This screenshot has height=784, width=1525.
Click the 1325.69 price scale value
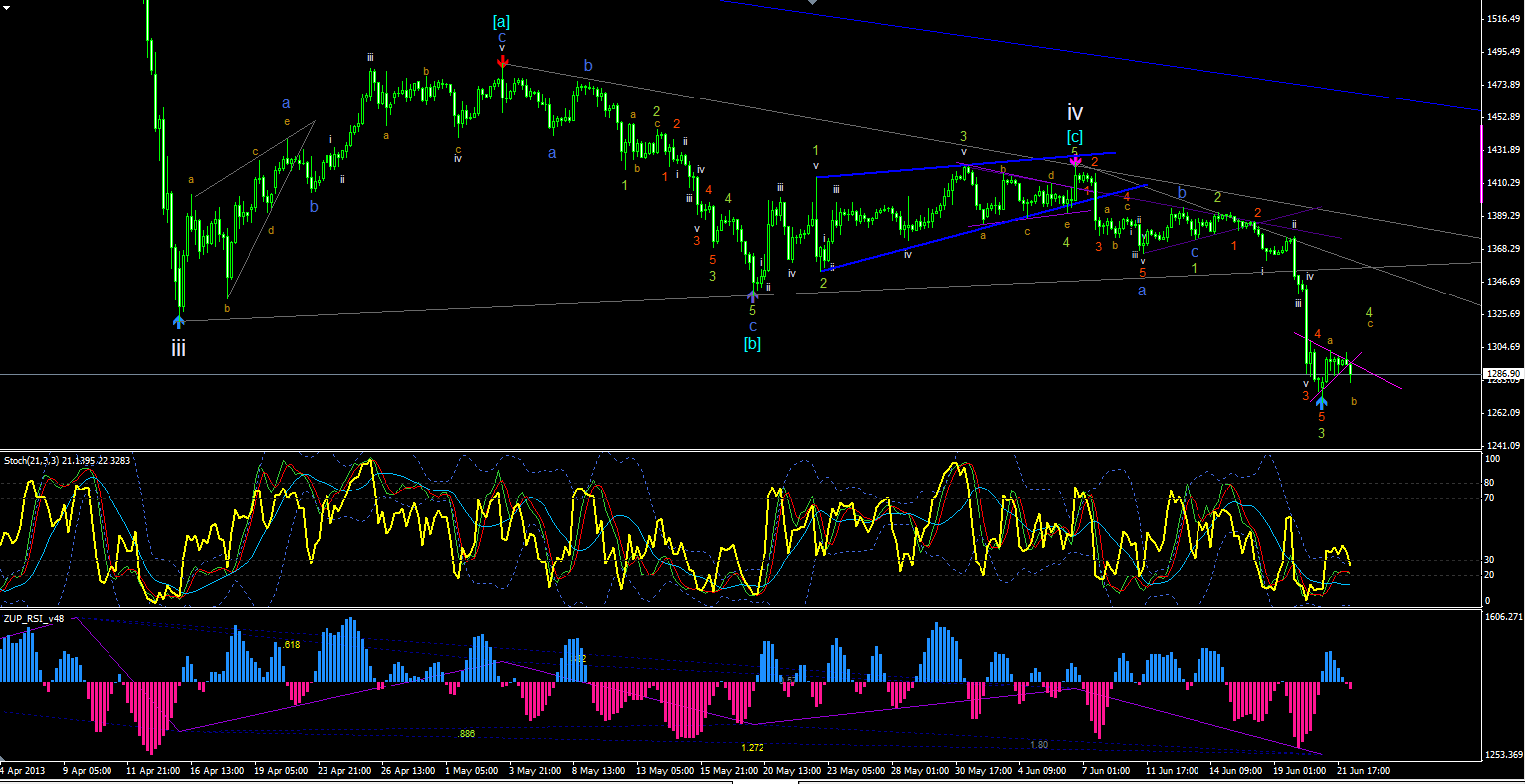coord(1501,314)
